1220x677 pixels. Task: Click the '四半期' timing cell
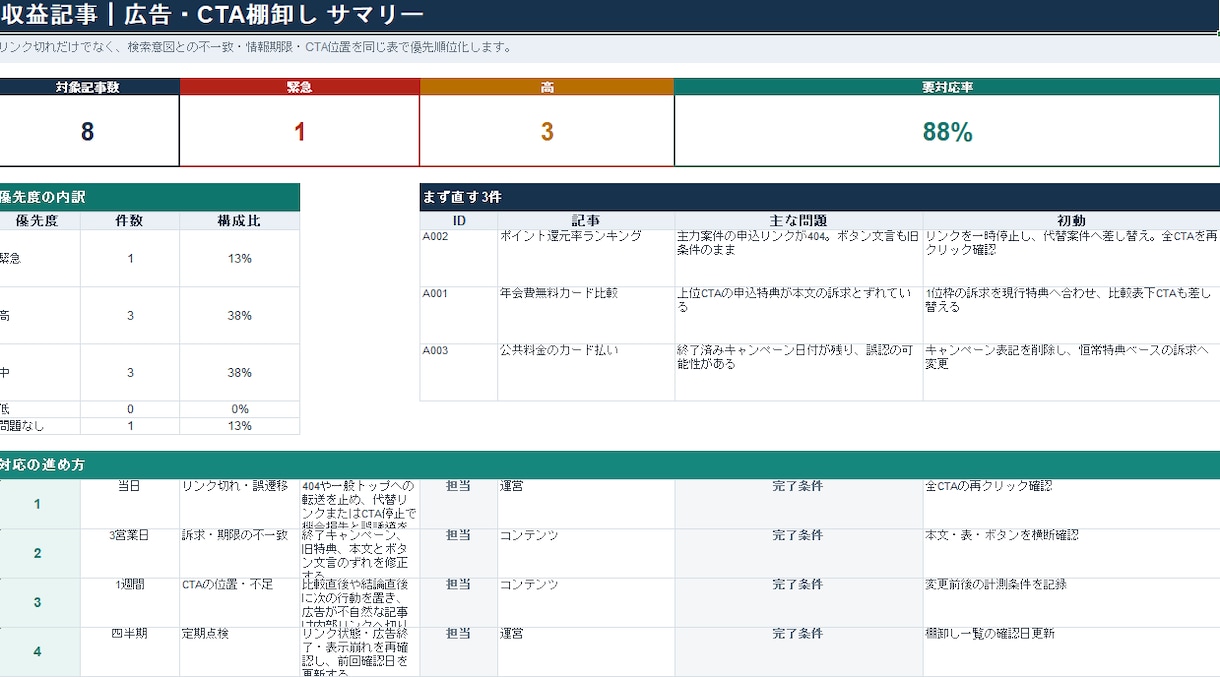click(130, 652)
